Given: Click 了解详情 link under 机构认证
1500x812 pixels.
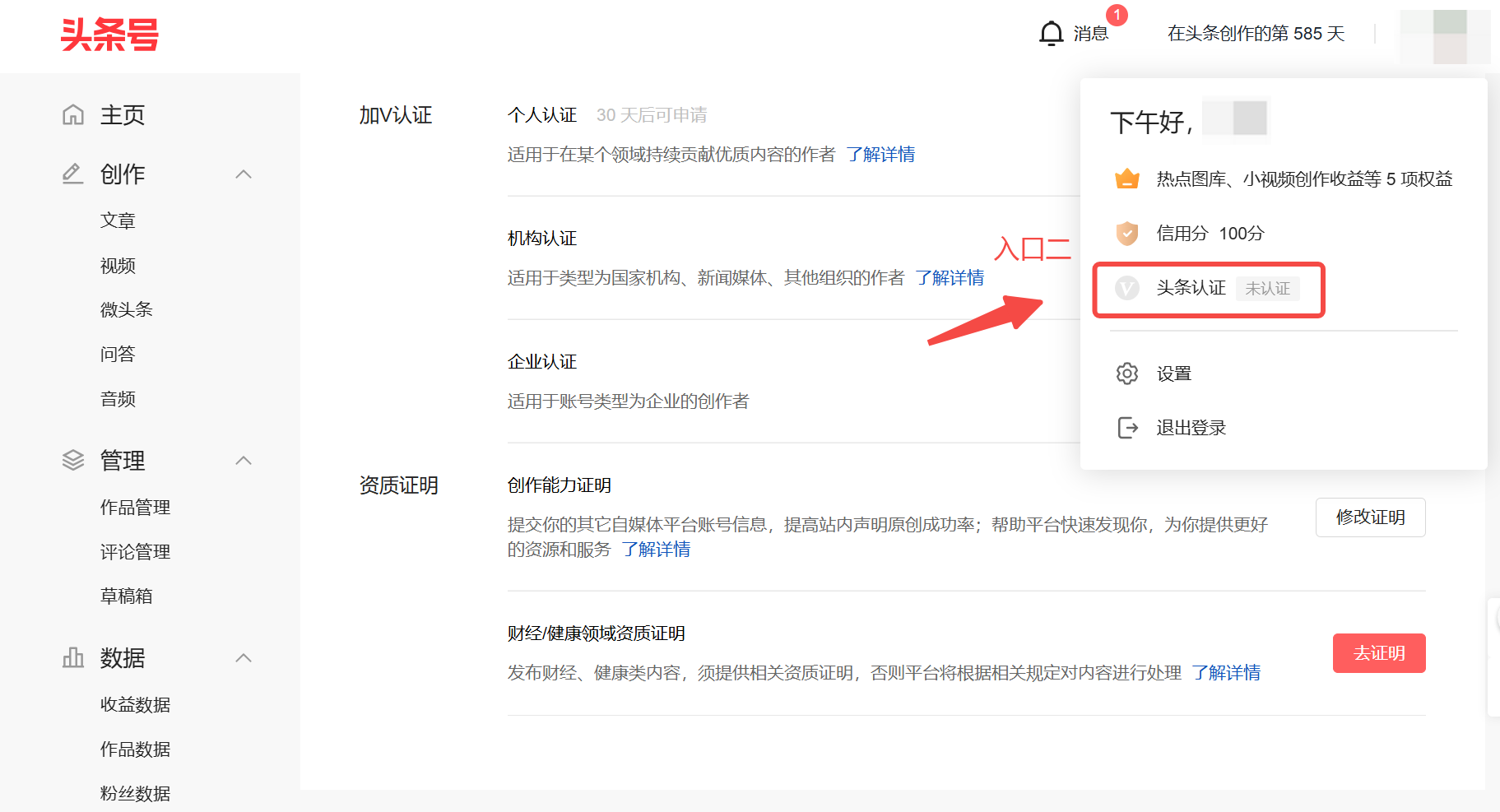Looking at the screenshot, I should point(950,278).
